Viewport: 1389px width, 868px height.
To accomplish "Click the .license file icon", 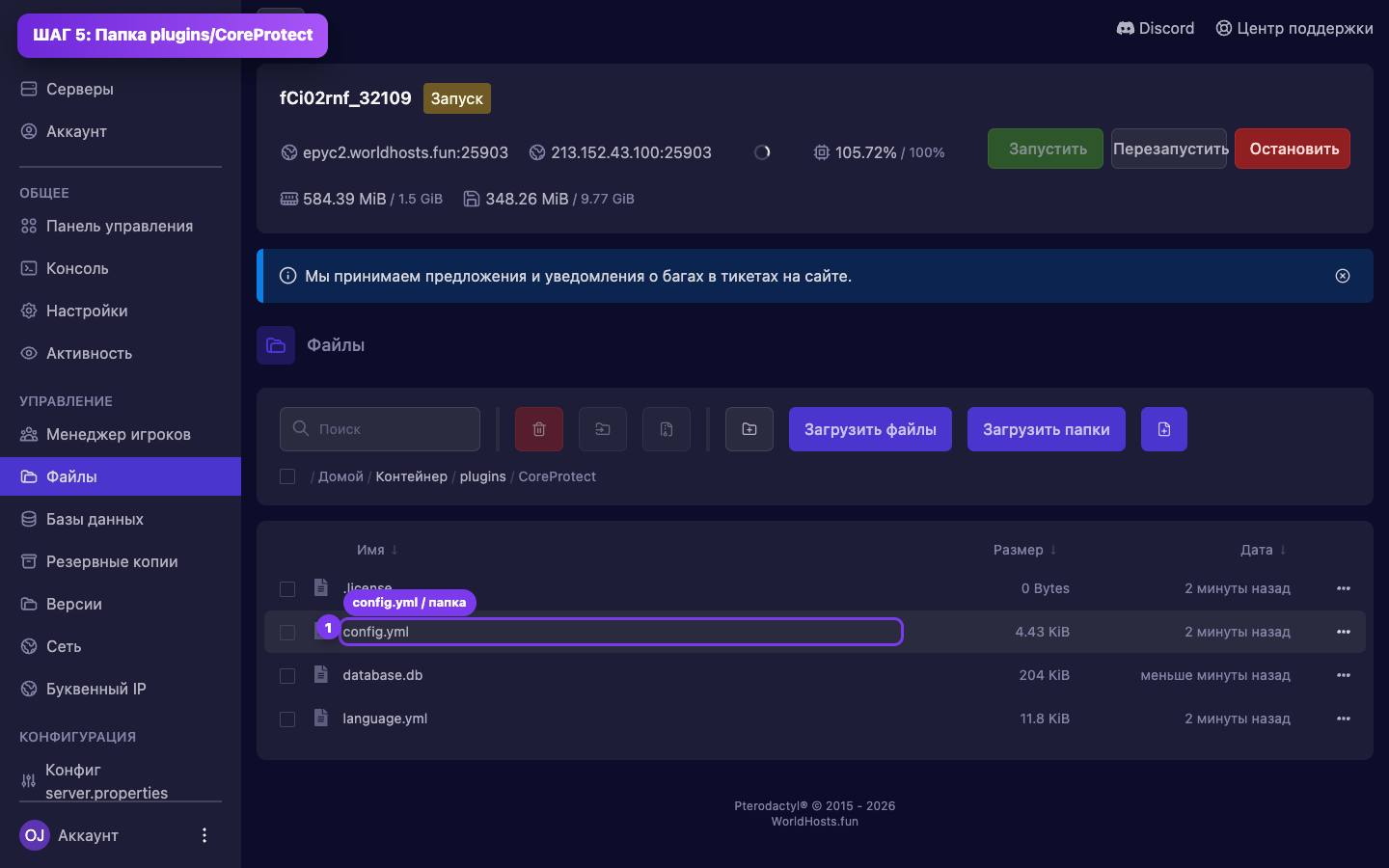I will (x=321, y=587).
